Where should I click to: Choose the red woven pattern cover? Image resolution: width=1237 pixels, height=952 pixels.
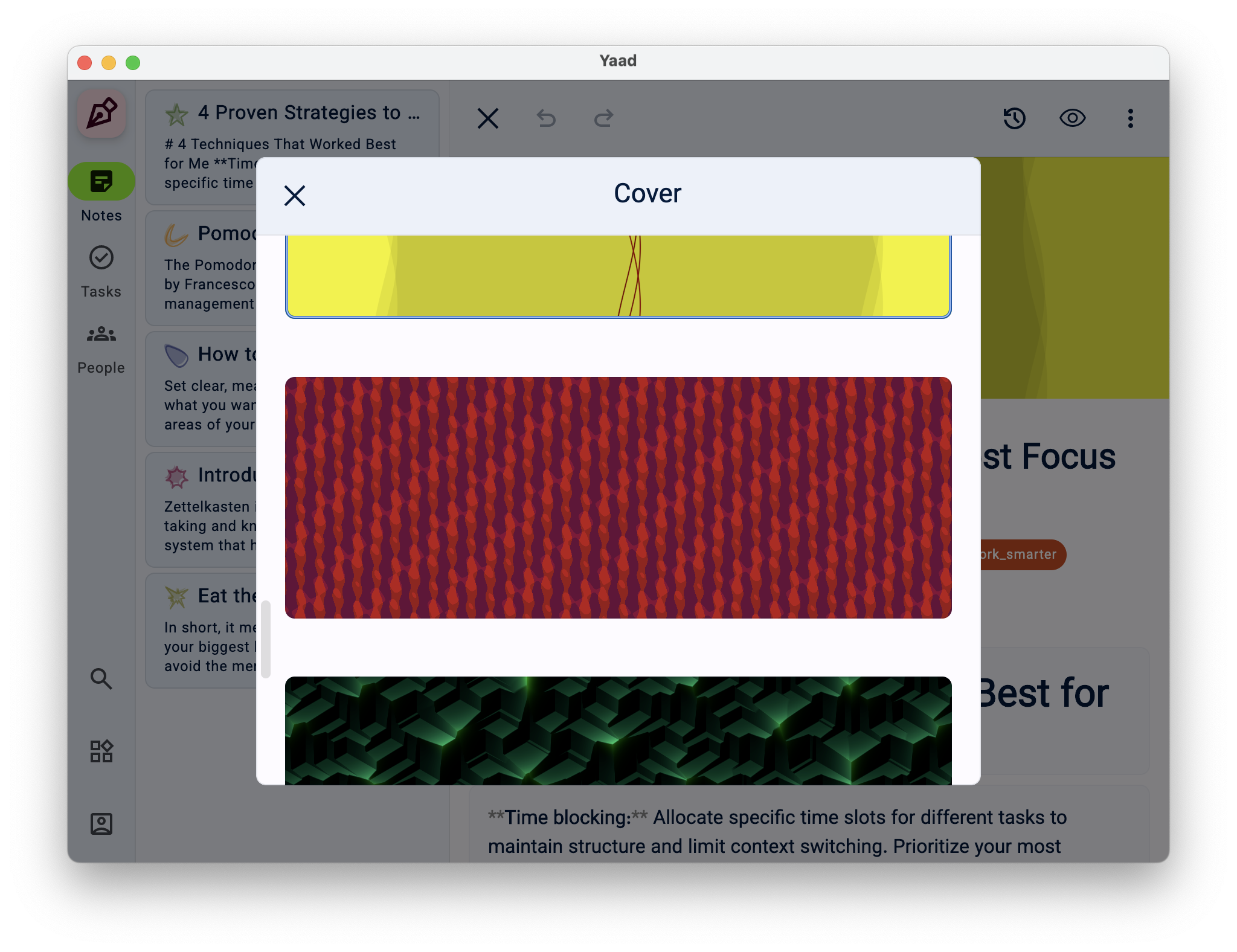(x=618, y=497)
